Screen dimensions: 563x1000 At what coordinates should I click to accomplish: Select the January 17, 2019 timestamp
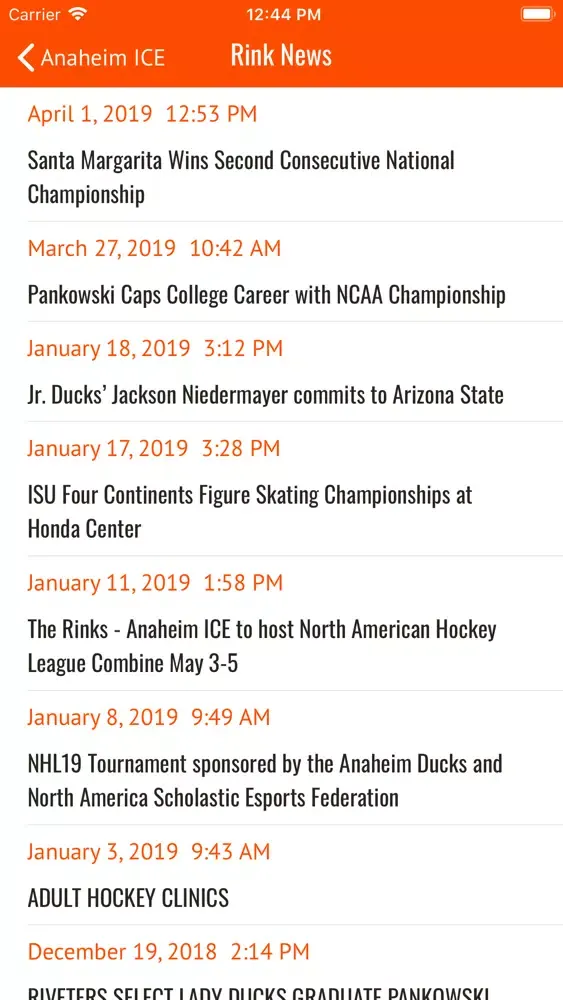tap(154, 448)
